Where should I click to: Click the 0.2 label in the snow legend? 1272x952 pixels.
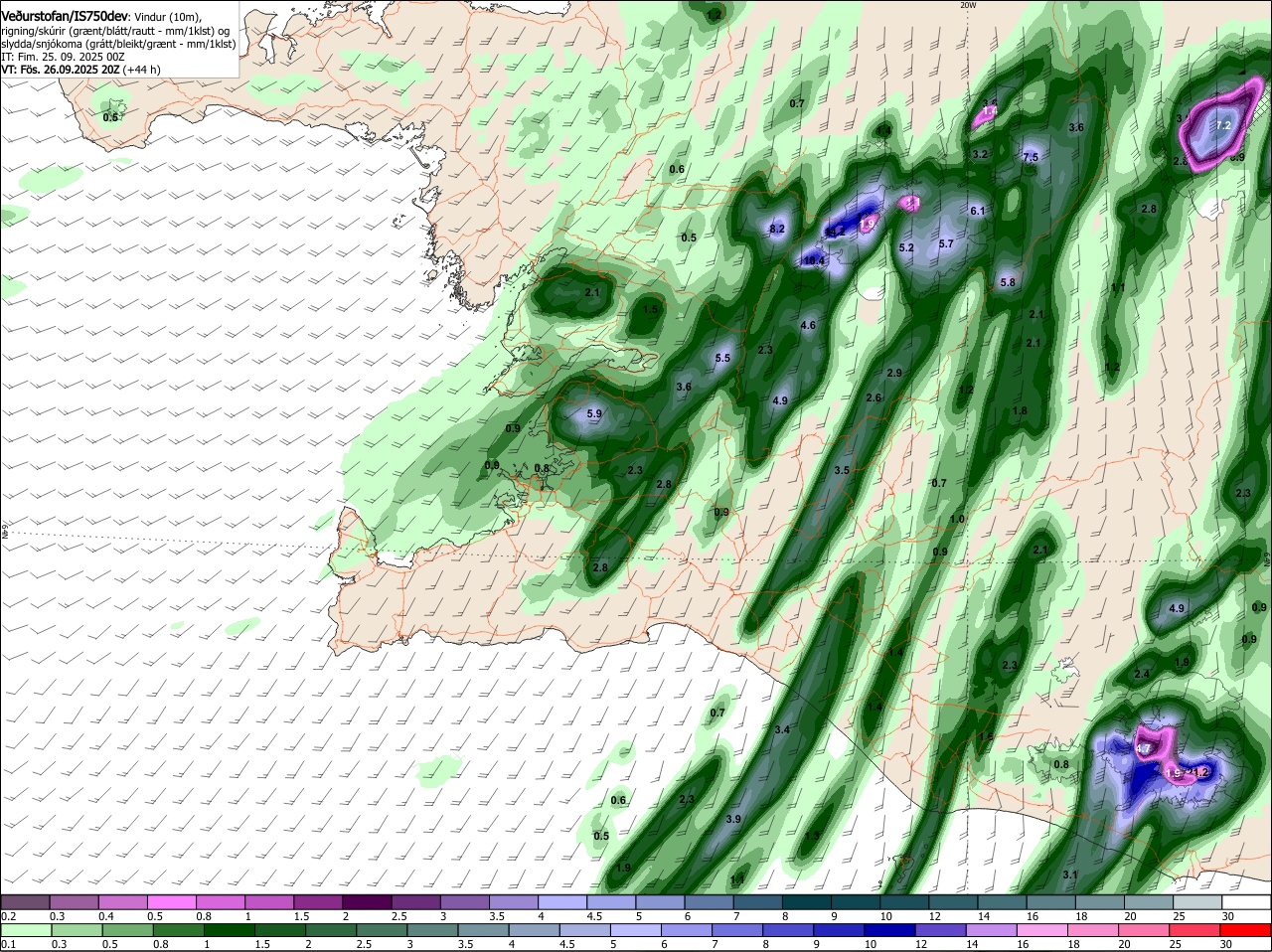click(8, 916)
